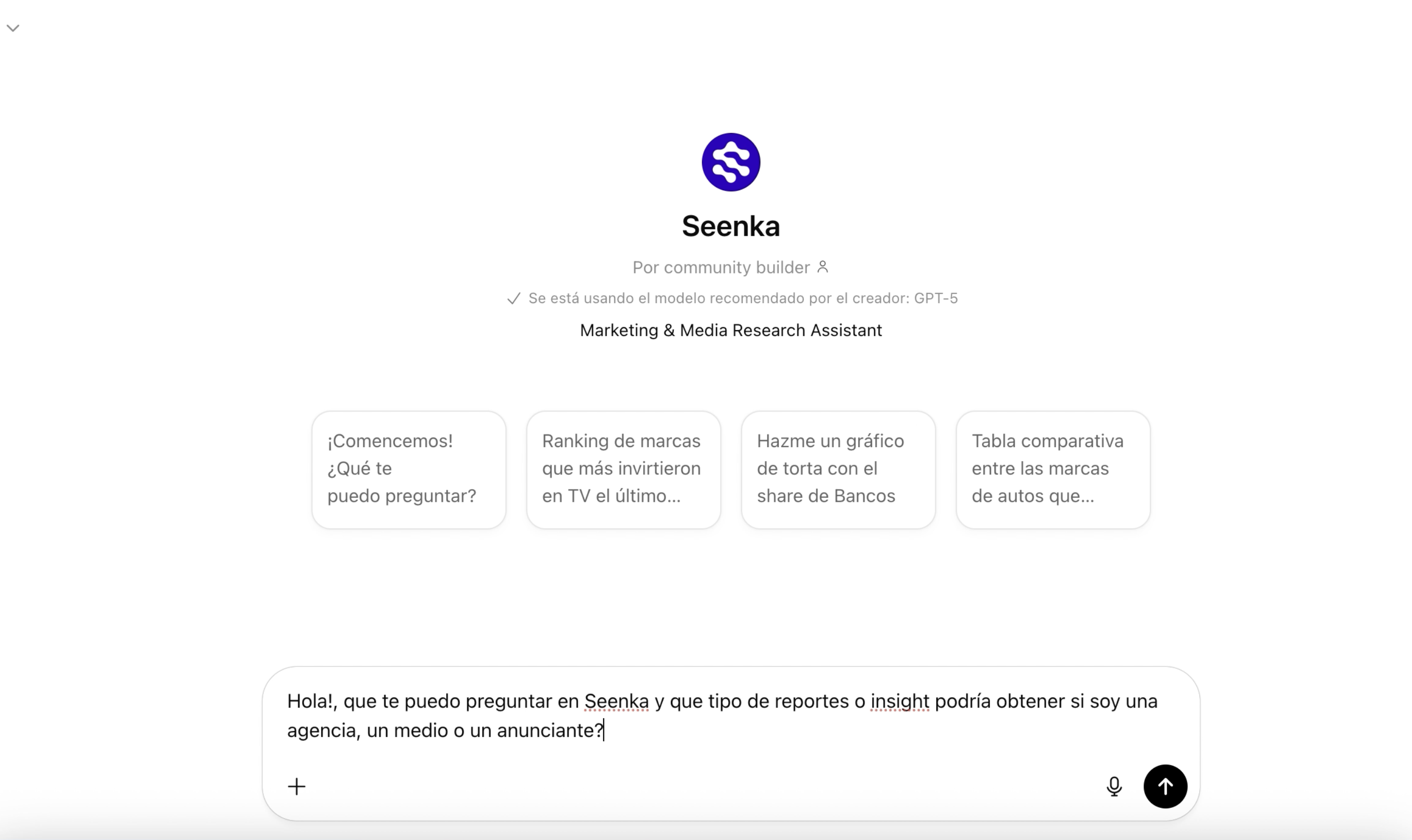Viewport: 1412px width, 840px height.
Task: Select the 'Hazme un gráfico de torta' suggestion
Action: point(837,468)
